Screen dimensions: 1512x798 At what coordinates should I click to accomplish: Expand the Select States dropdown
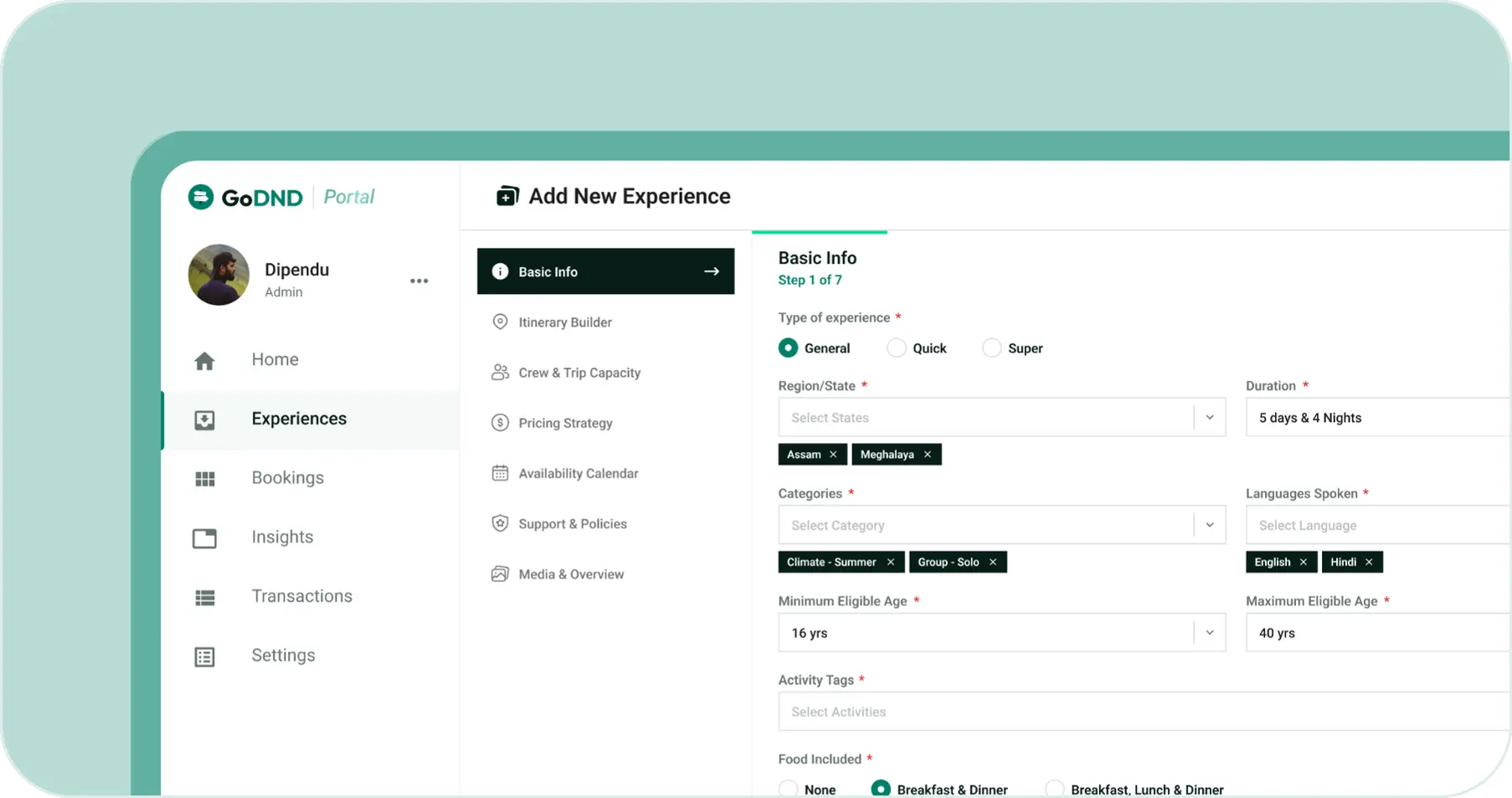1209,418
